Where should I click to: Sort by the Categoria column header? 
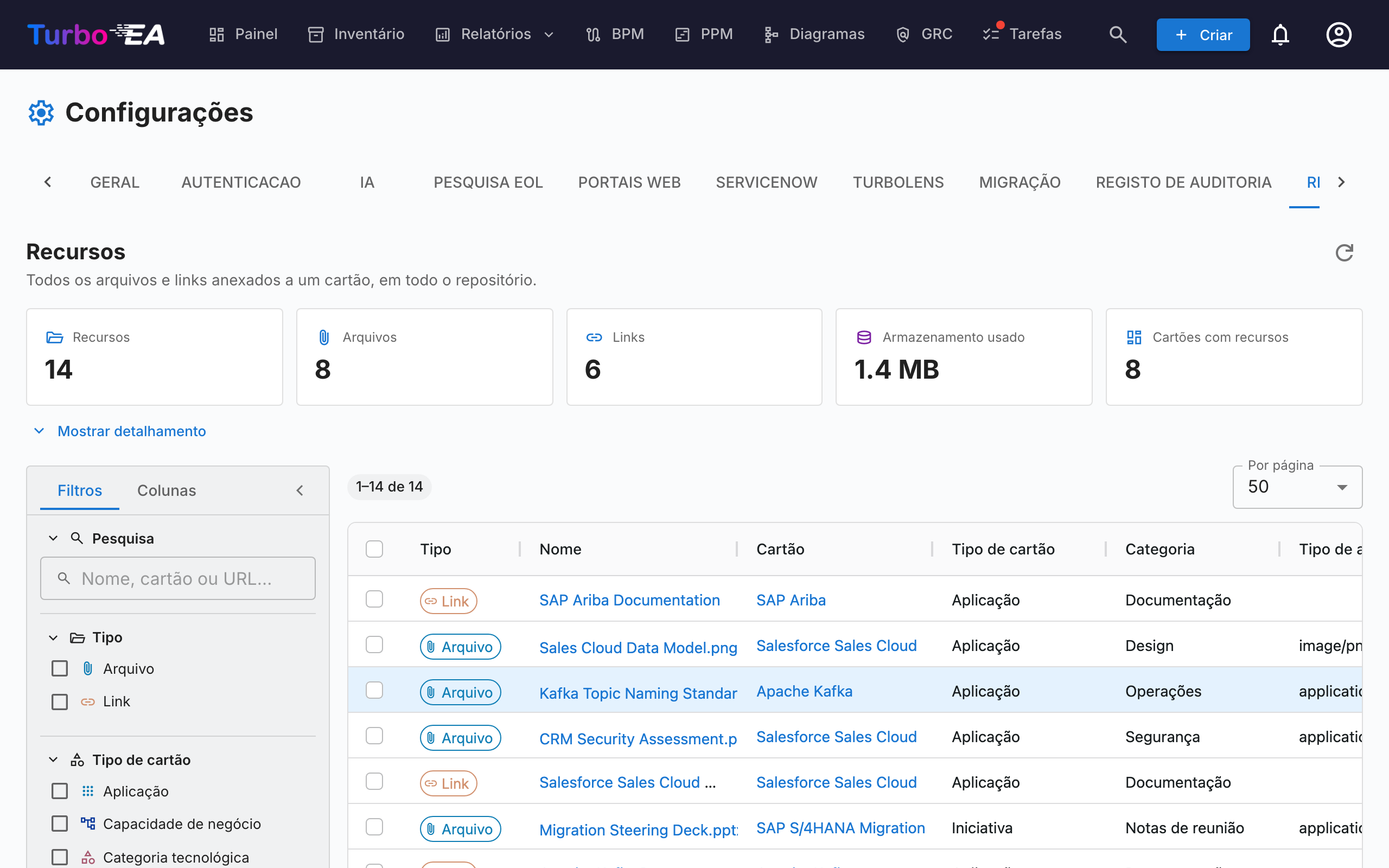click(1159, 550)
